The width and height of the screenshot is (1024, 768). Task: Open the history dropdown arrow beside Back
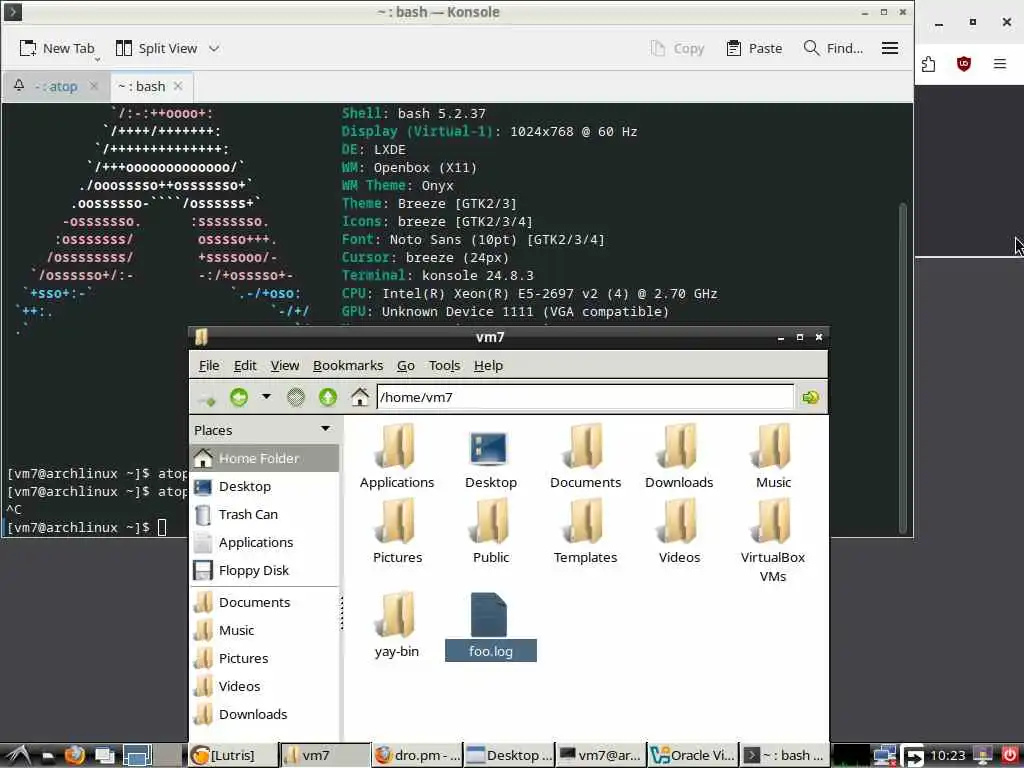click(266, 396)
